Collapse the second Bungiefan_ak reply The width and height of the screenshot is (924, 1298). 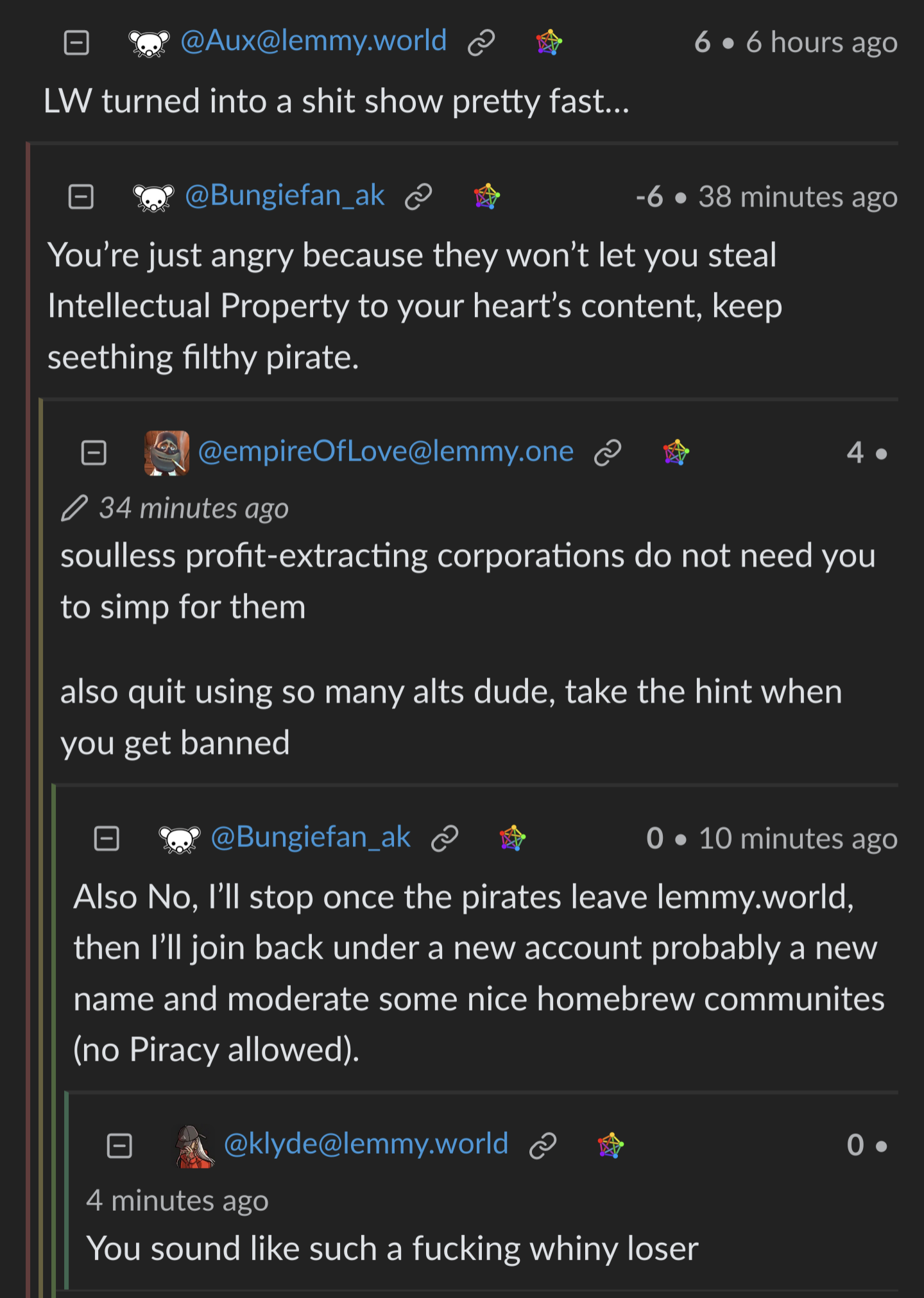(x=107, y=839)
